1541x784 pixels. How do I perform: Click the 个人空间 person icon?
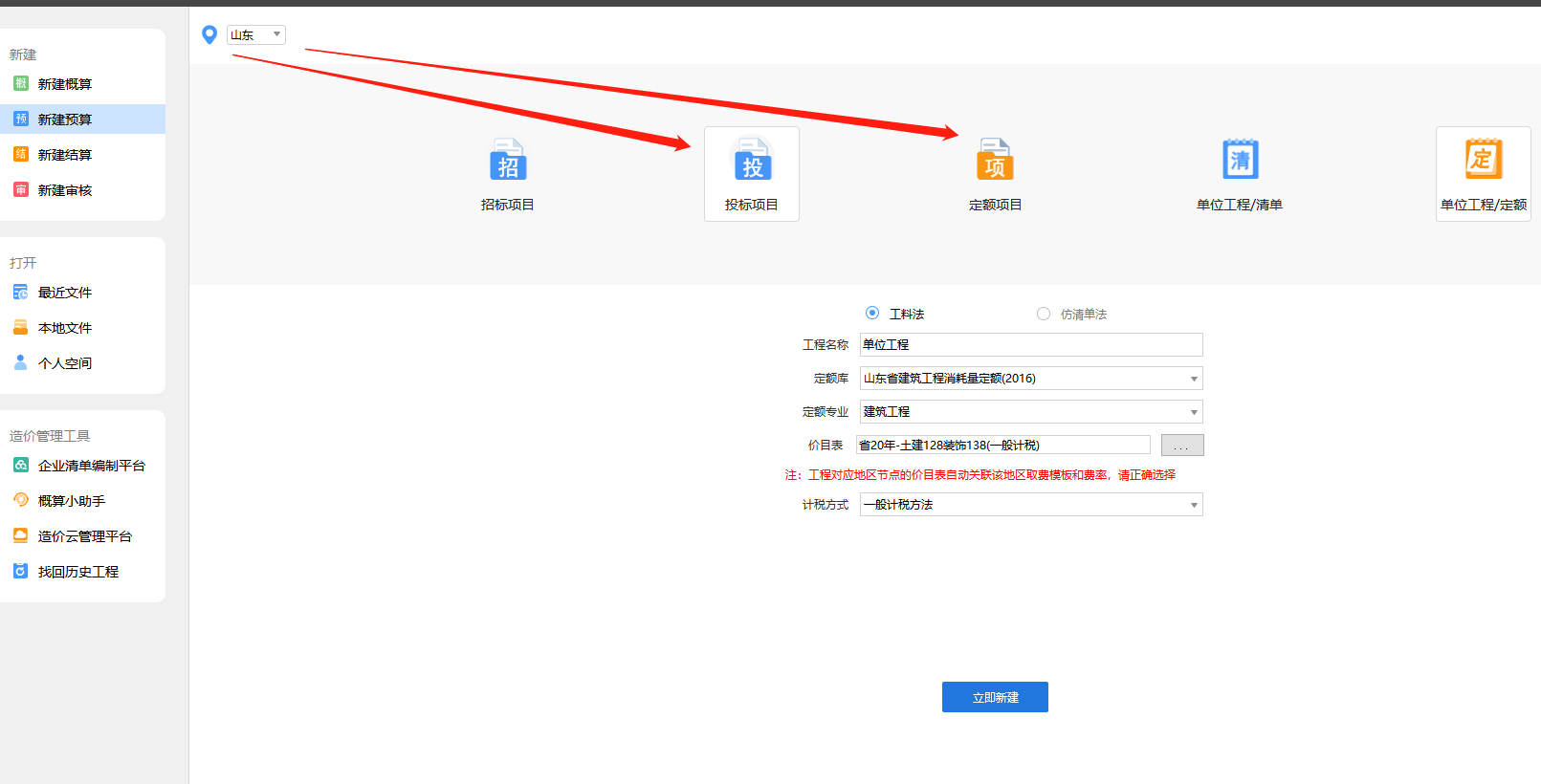(21, 362)
